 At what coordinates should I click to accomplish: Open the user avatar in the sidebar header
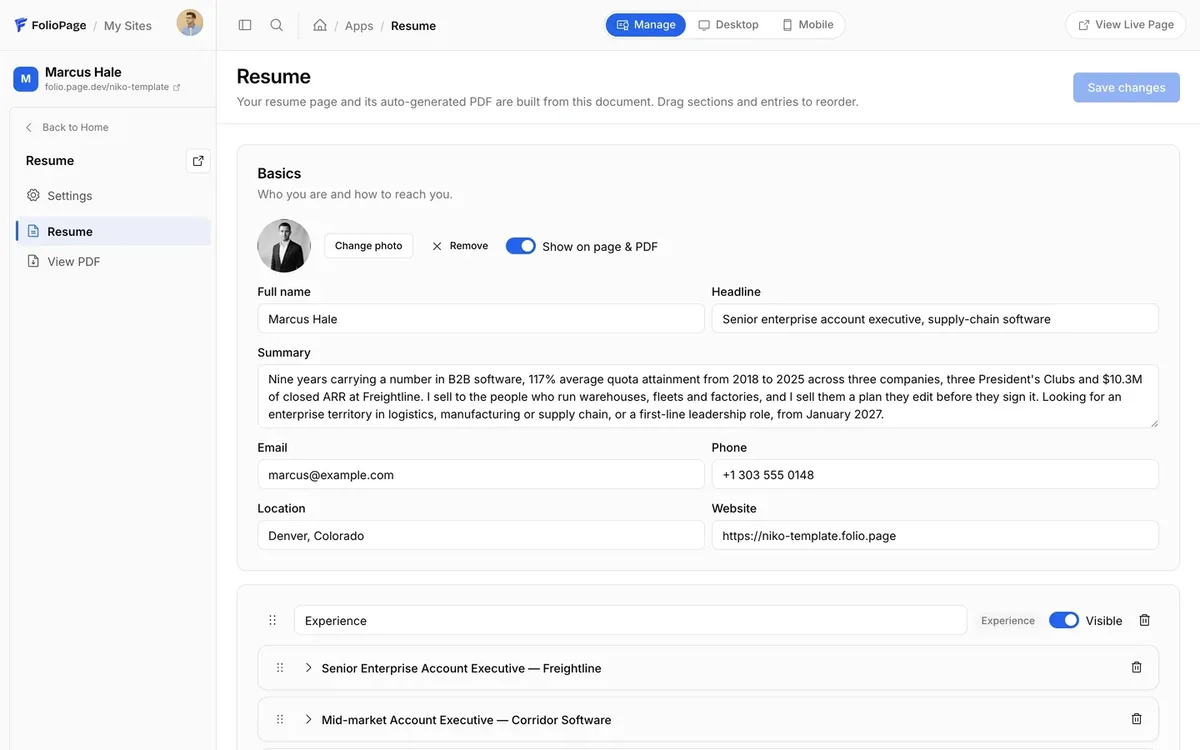coord(190,23)
